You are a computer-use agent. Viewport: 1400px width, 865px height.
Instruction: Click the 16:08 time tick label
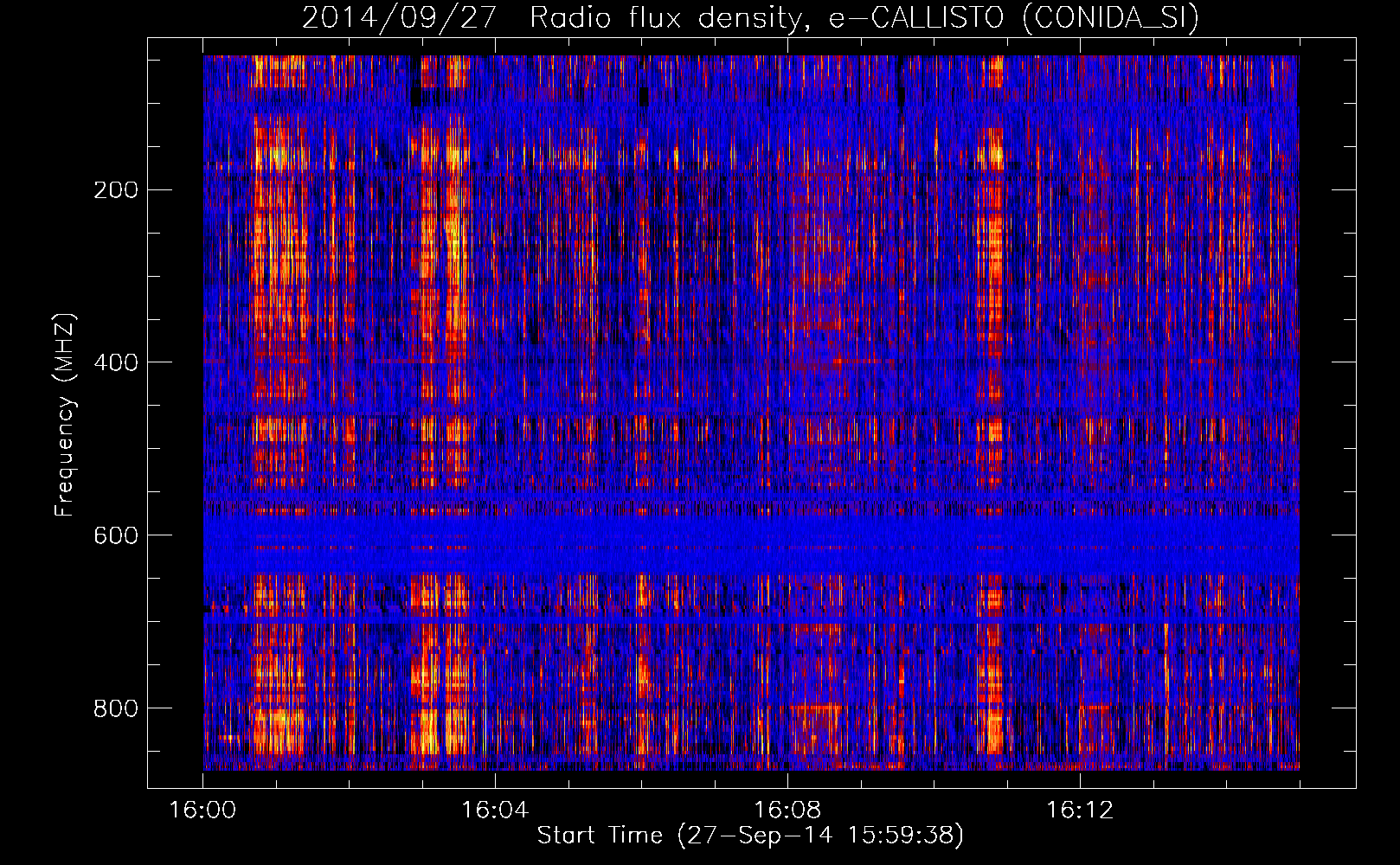click(787, 811)
